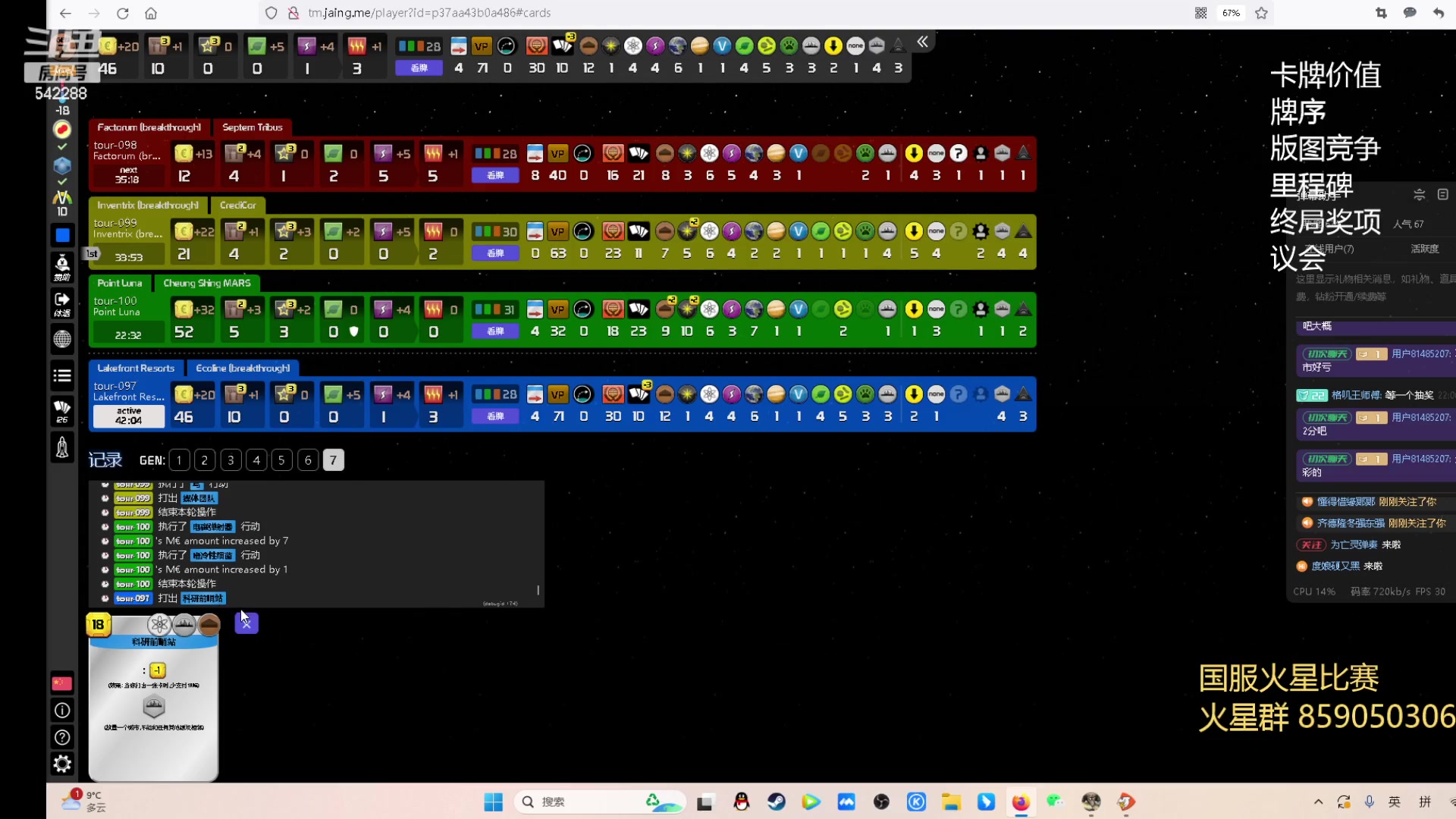This screenshot has width=1456, height=819.
Task: Click the blue ocean hexagon icon in sidebar
Action: click(62, 165)
